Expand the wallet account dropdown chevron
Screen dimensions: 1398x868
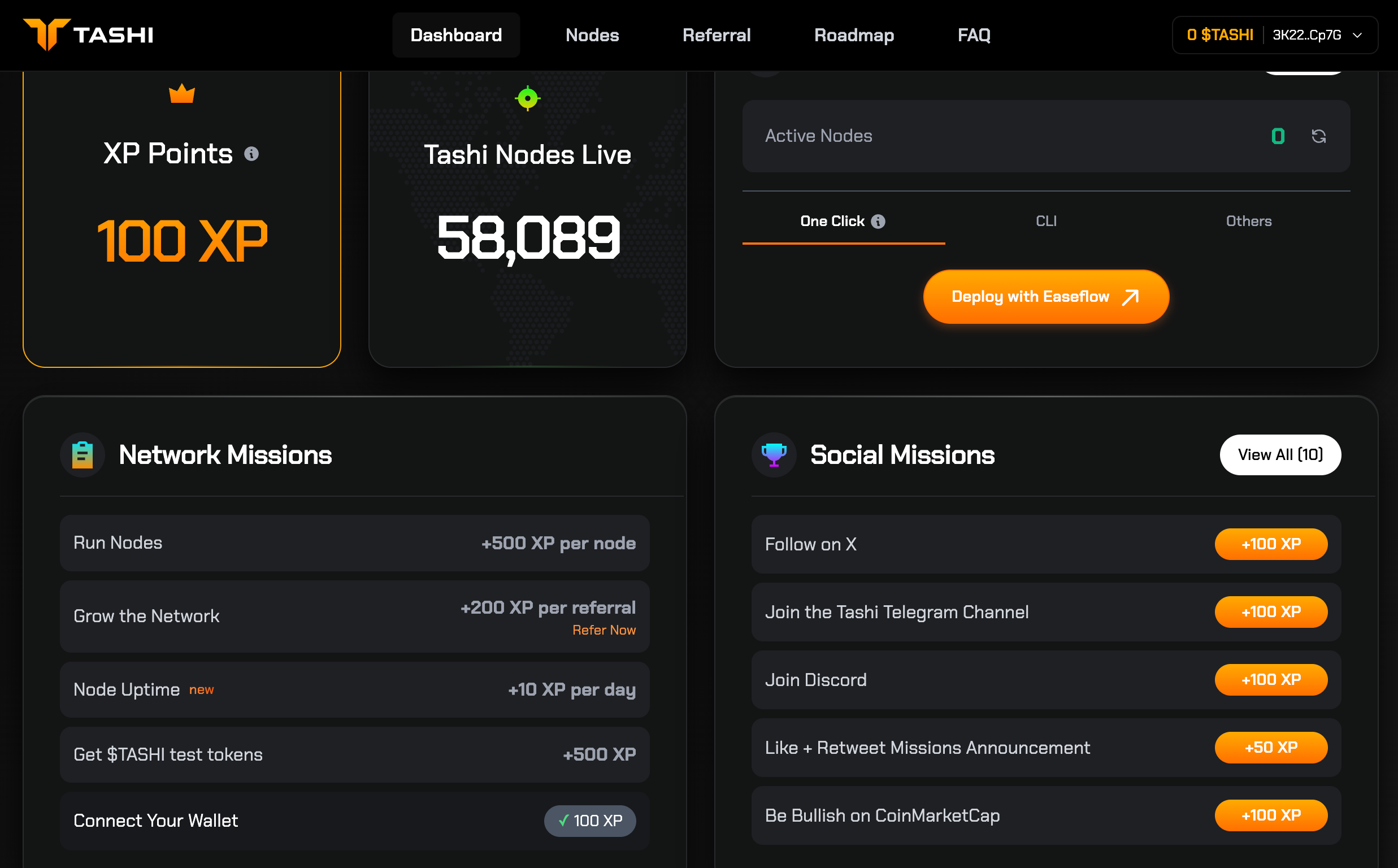[1358, 36]
